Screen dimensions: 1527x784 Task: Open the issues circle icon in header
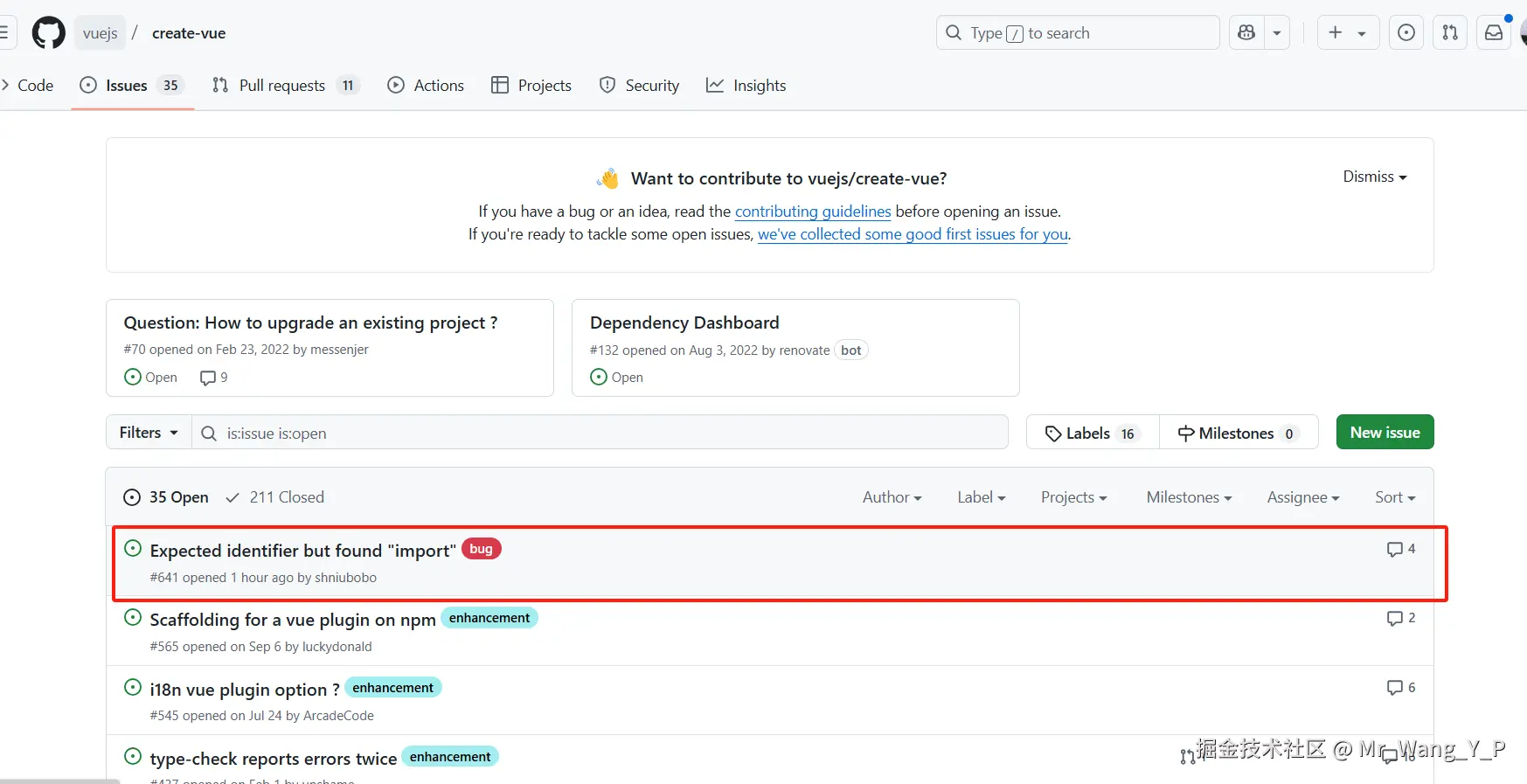[x=1406, y=33]
